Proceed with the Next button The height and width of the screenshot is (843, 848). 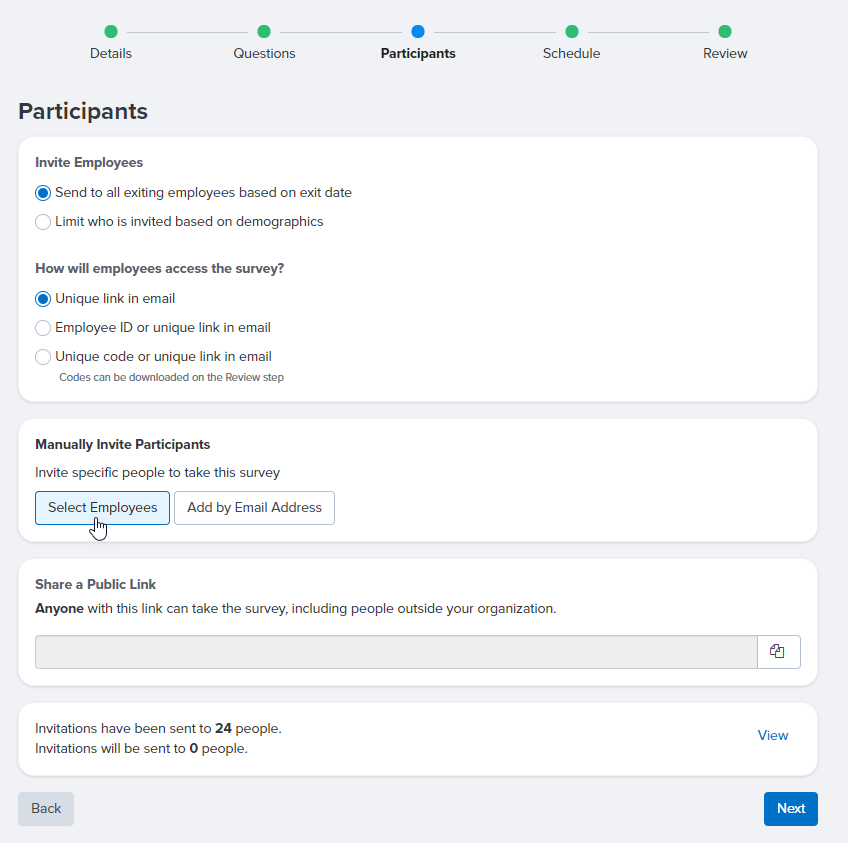click(791, 808)
